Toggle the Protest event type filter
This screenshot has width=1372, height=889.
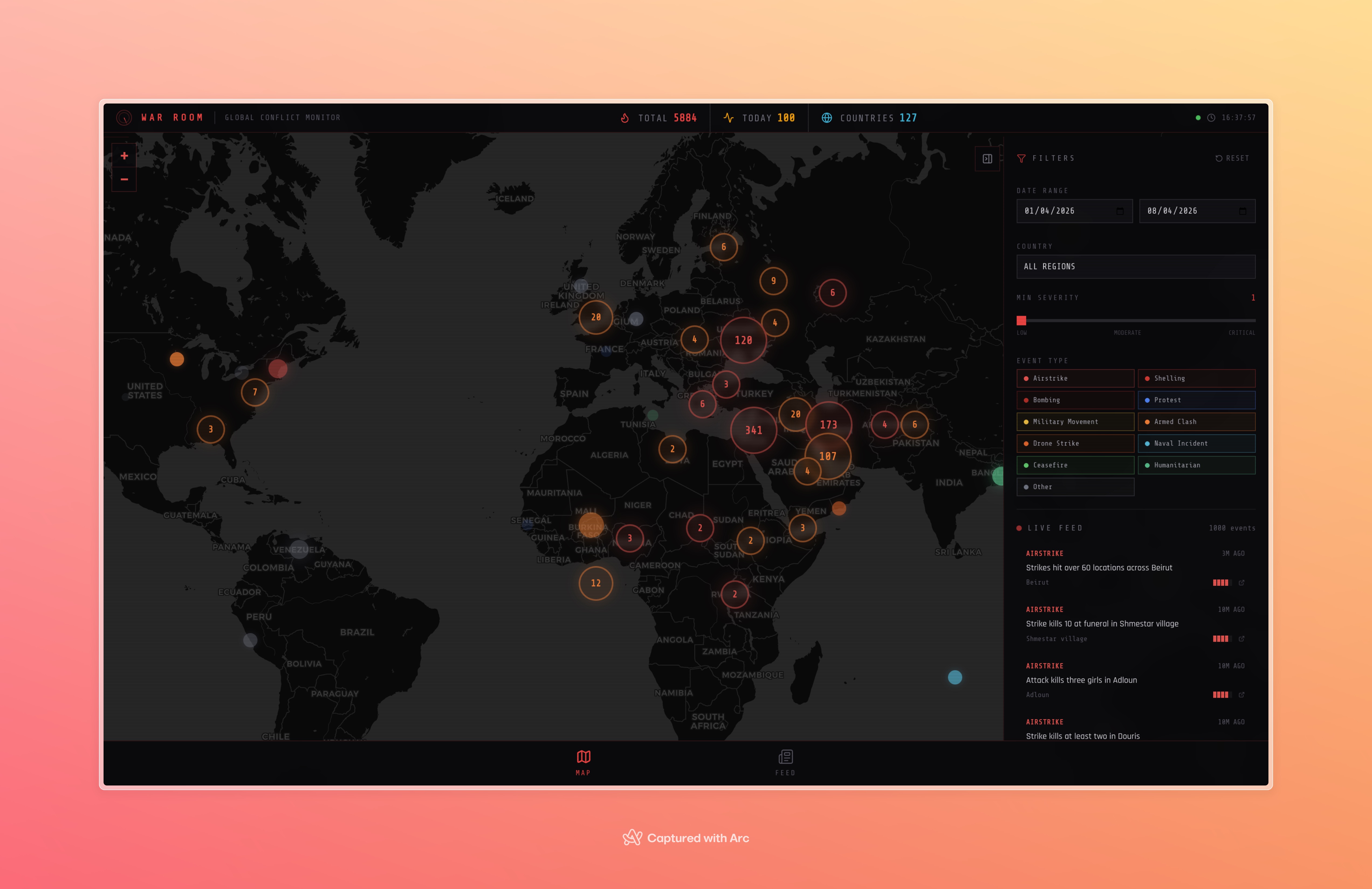[1196, 400]
